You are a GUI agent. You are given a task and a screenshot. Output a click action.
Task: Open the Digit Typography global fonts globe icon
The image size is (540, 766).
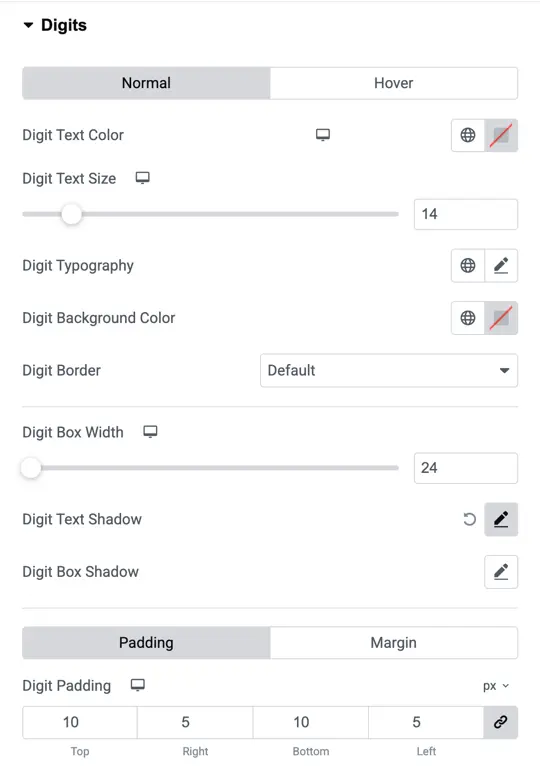tap(468, 265)
